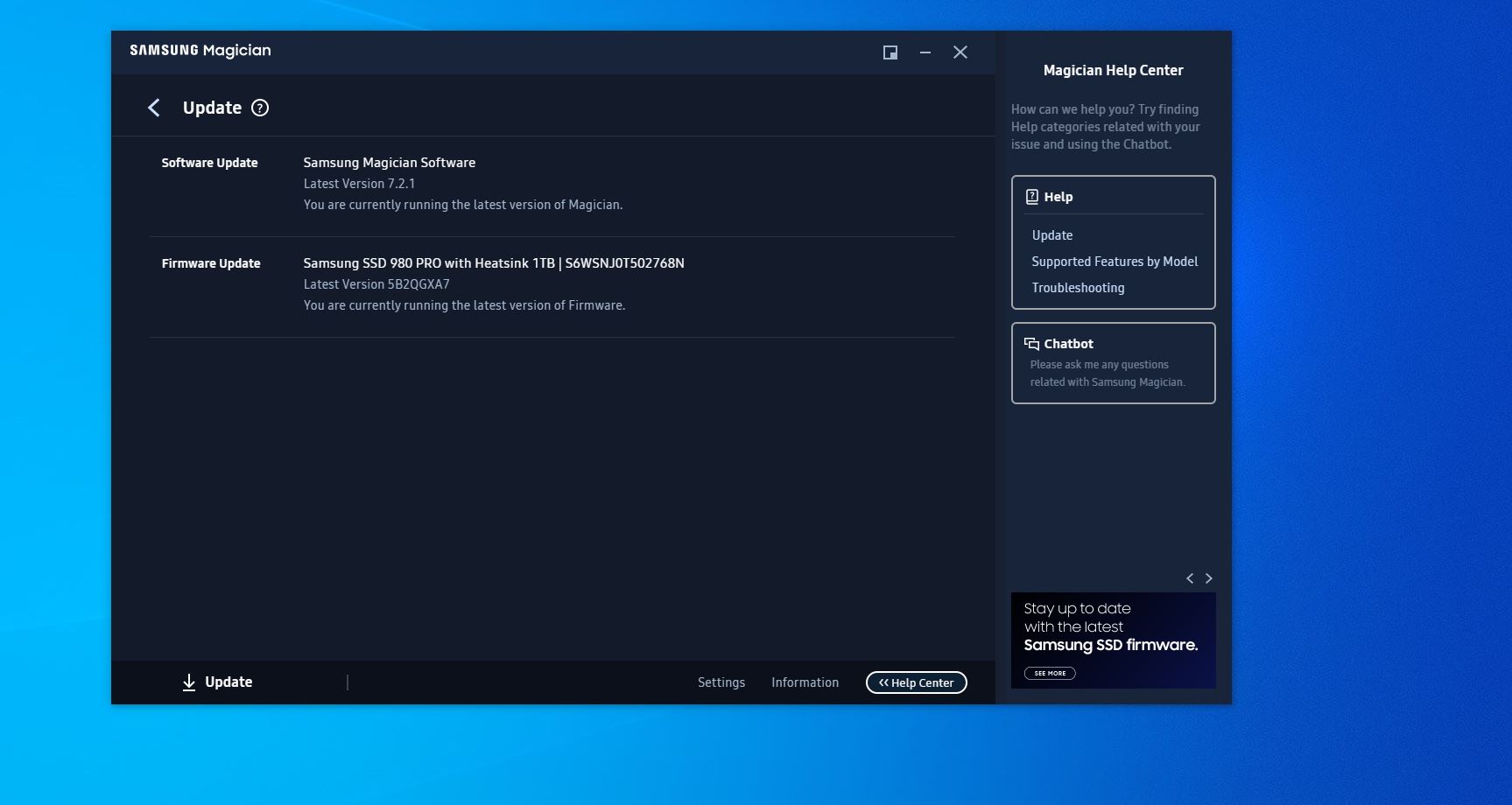Click the question mark icon next to Update
Image resolution: width=1512 pixels, height=805 pixels.
(260, 108)
